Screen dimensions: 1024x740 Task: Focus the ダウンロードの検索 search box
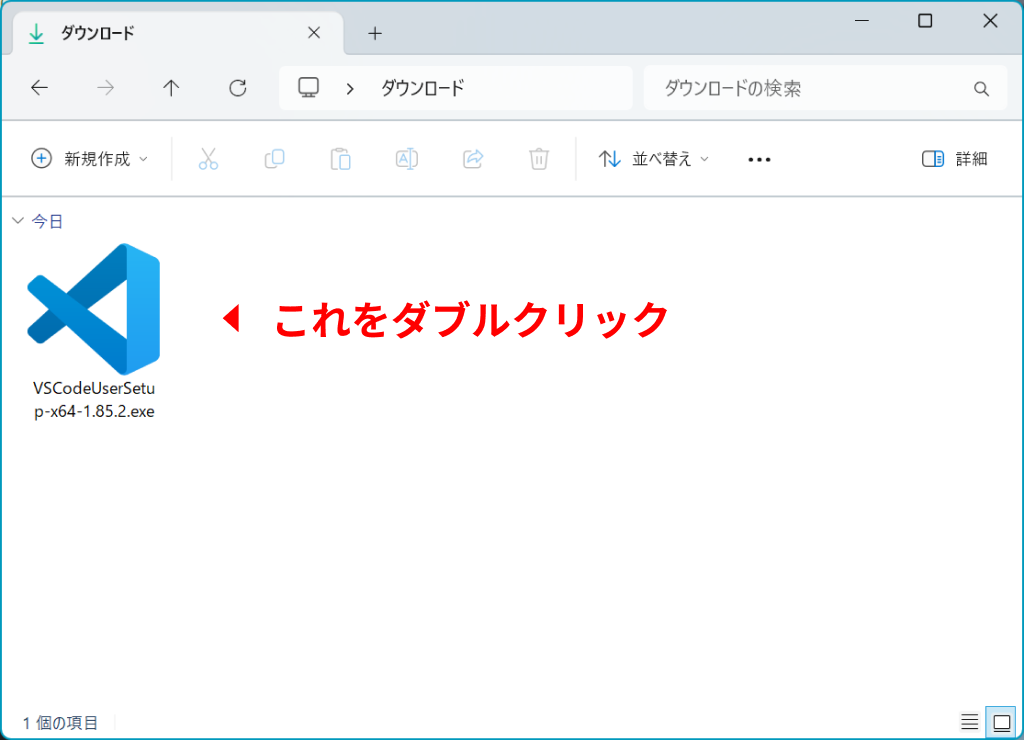(825, 88)
